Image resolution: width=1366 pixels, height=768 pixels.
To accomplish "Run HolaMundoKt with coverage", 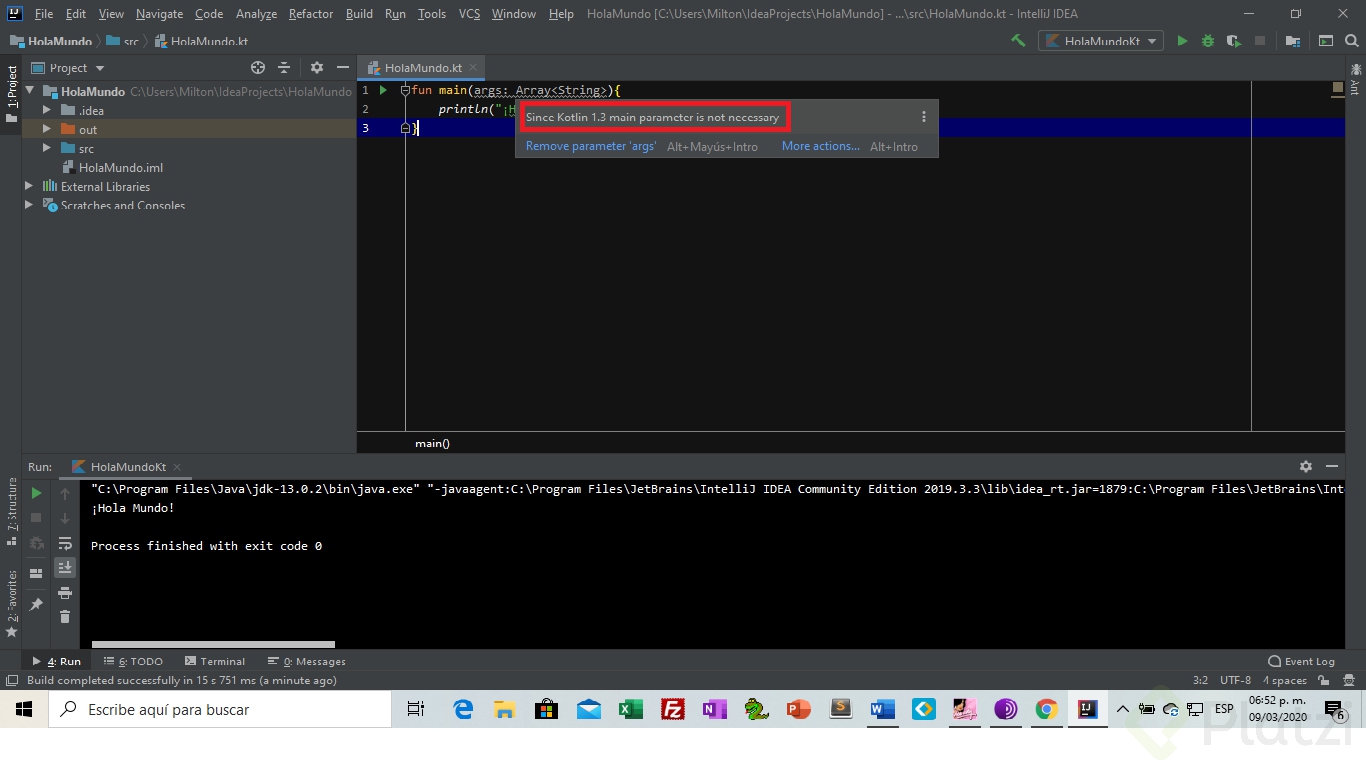I will (1234, 41).
